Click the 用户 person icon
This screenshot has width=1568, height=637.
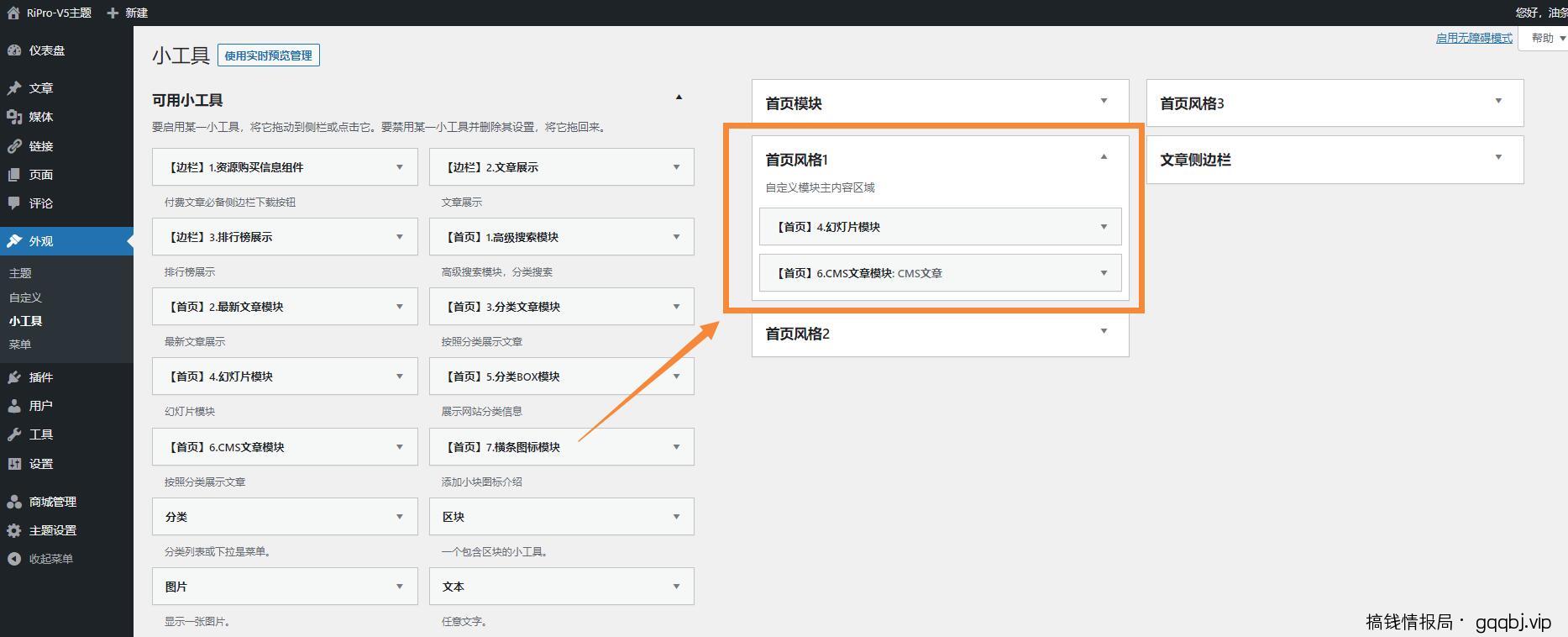click(x=14, y=406)
